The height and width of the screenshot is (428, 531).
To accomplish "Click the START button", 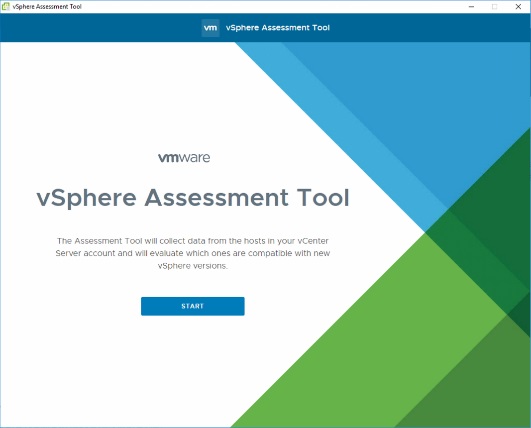I will (193, 306).
